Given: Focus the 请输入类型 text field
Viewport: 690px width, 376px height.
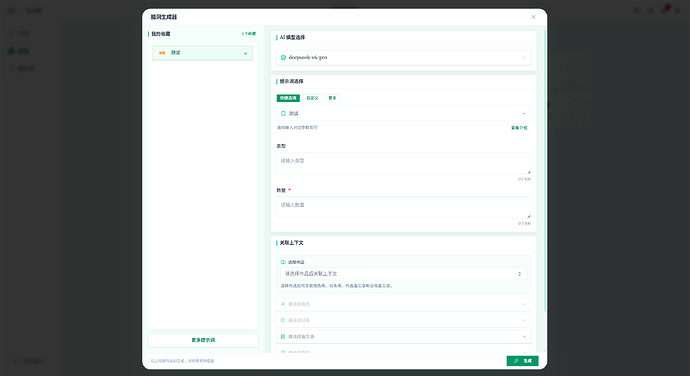Looking at the screenshot, I should coord(404,163).
